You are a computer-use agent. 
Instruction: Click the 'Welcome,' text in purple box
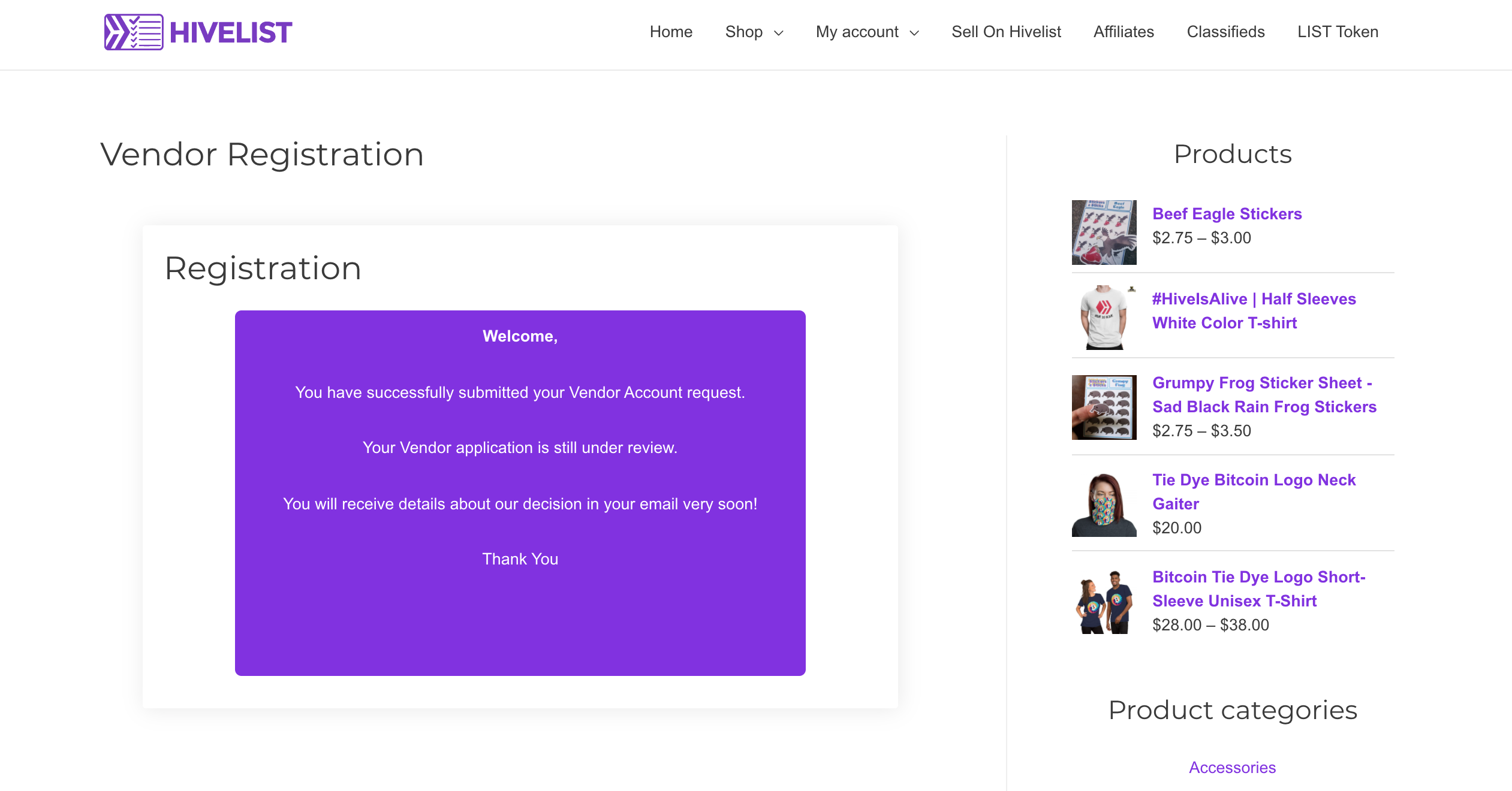(520, 336)
